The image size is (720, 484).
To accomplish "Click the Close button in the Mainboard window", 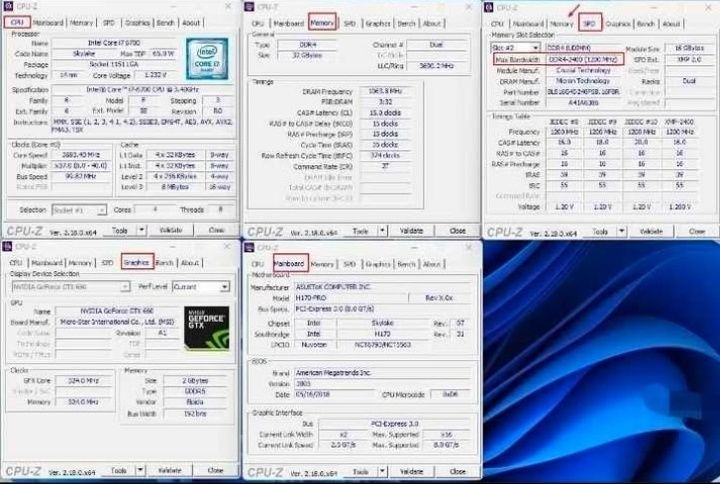I will pyautogui.click(x=457, y=471).
